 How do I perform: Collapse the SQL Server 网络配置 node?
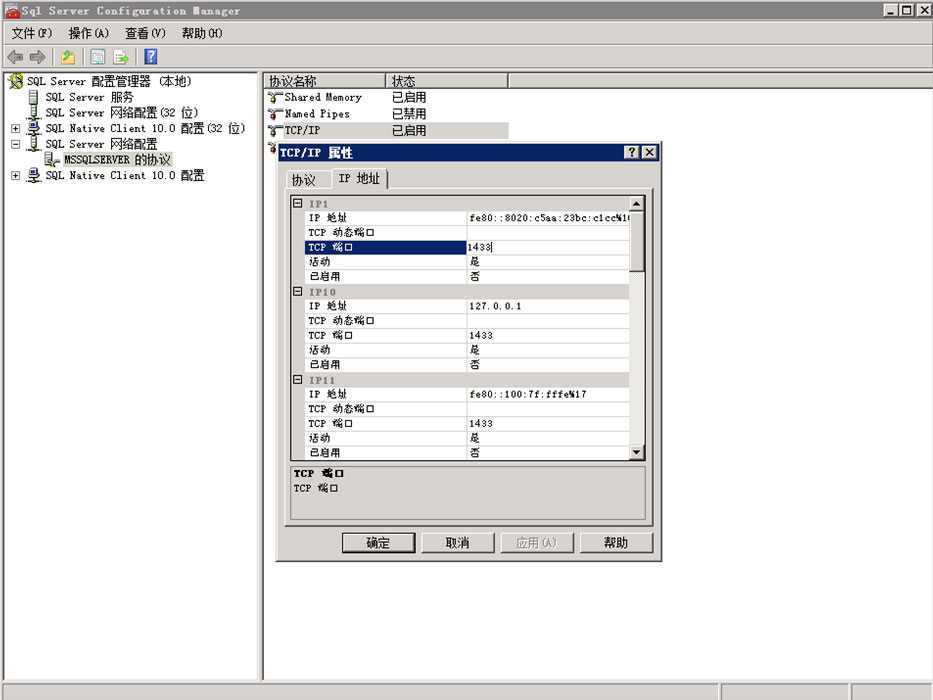(x=15, y=144)
